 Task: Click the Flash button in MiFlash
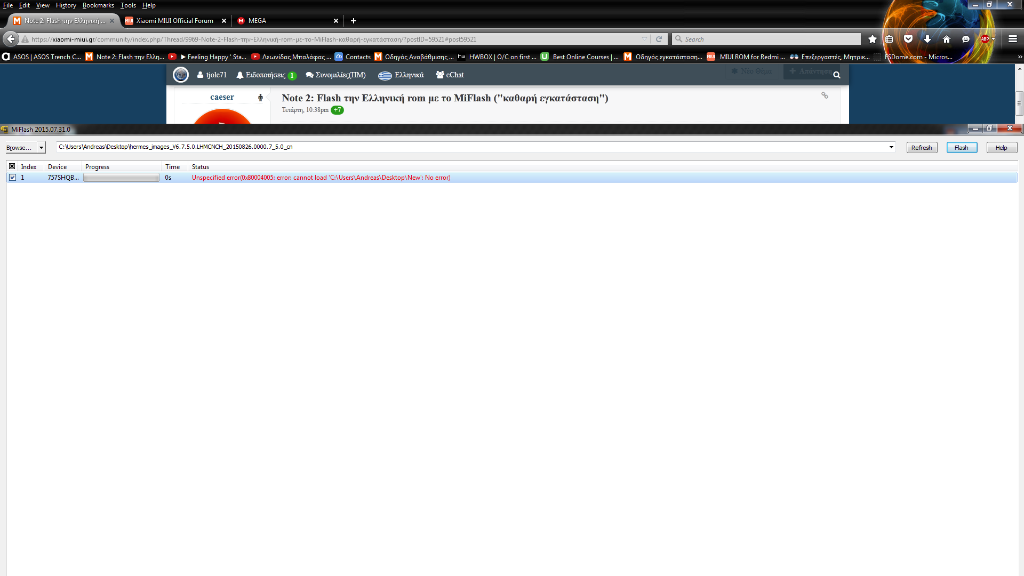[x=961, y=148]
